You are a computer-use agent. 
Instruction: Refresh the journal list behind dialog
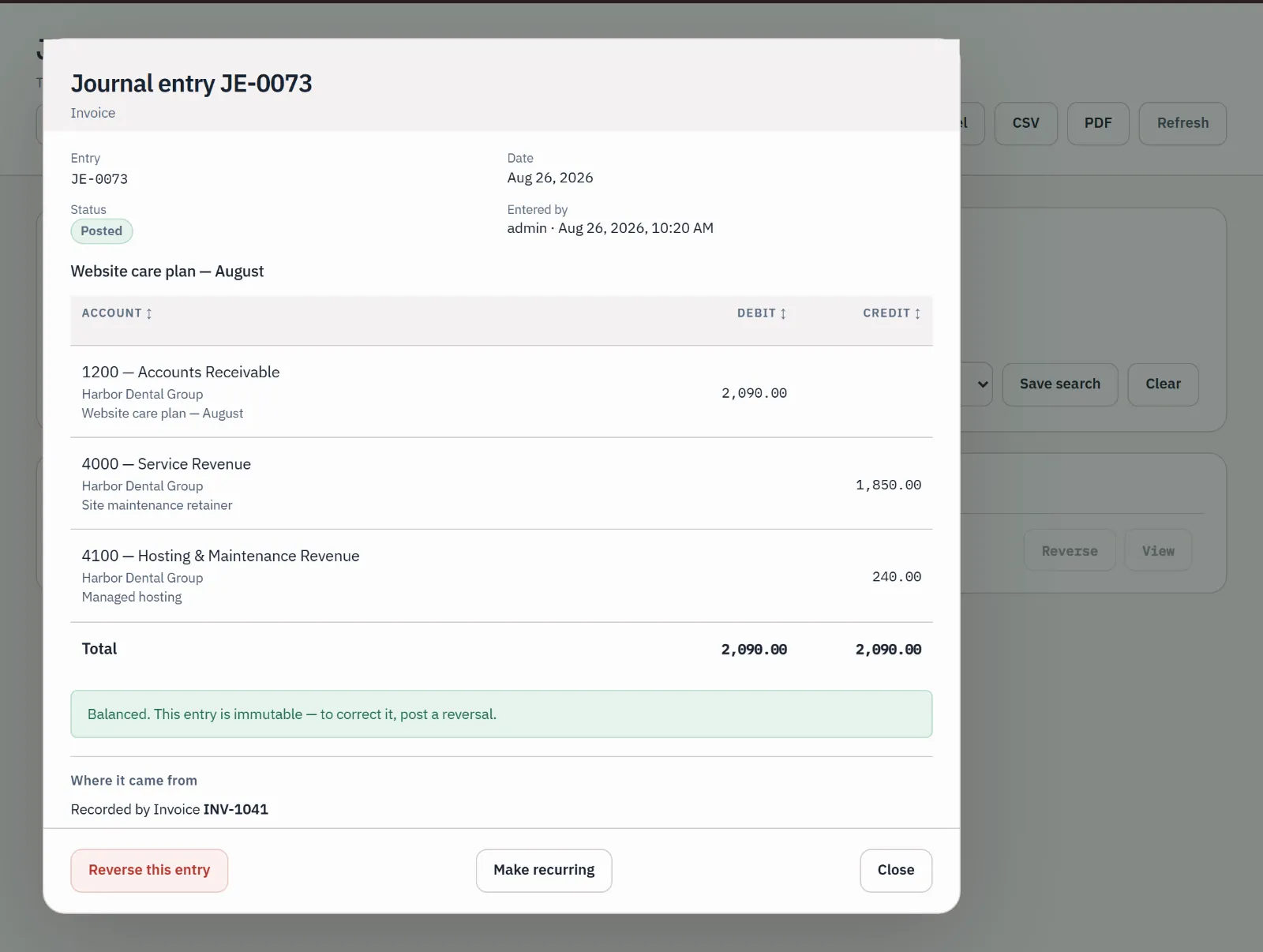[1182, 123]
